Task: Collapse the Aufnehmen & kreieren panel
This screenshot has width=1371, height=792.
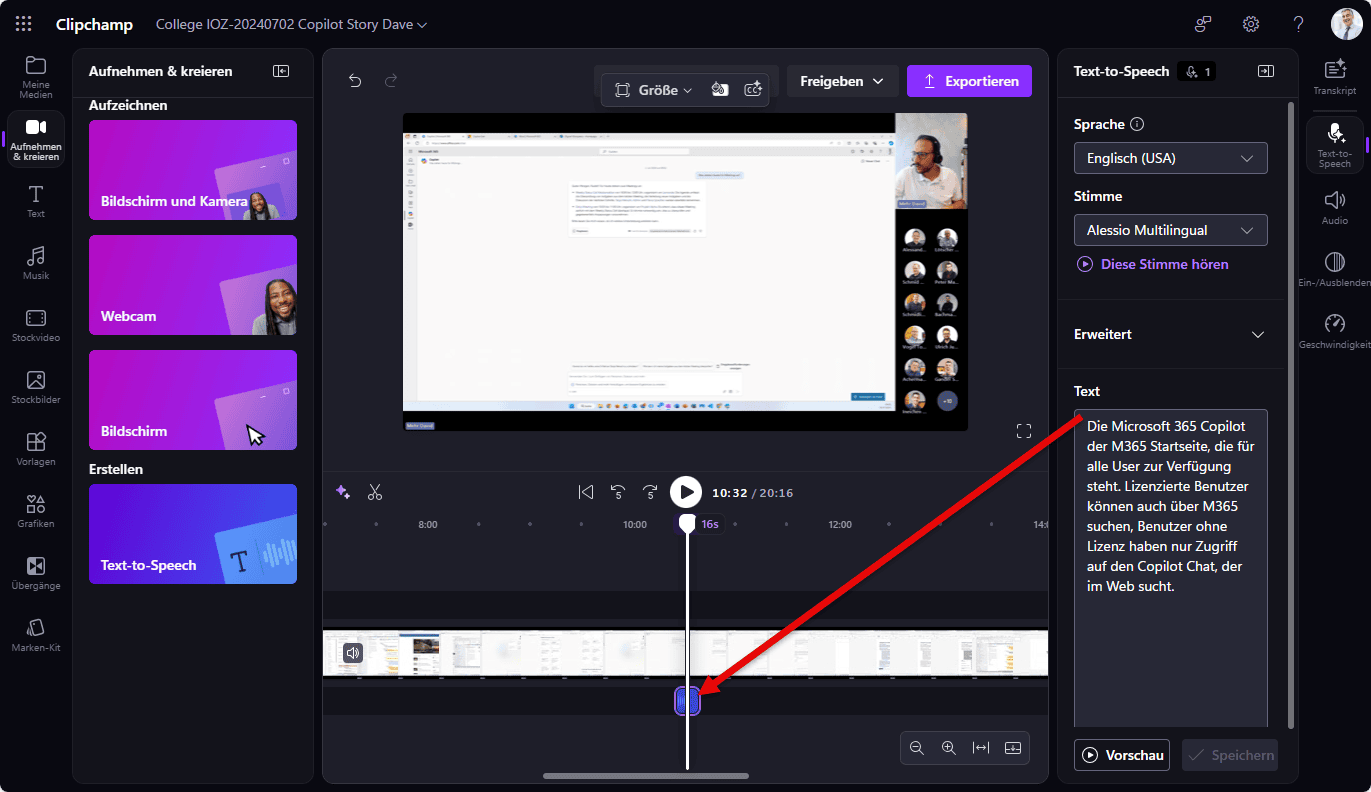Action: (x=281, y=71)
